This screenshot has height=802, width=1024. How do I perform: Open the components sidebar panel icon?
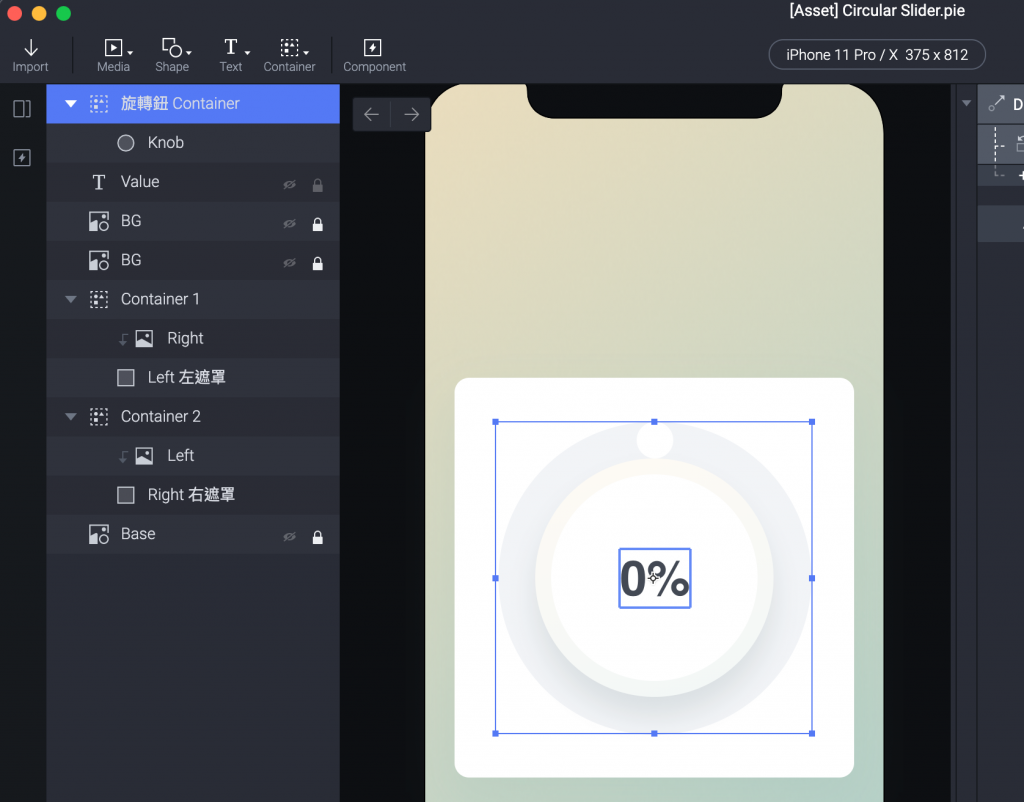tap(22, 157)
